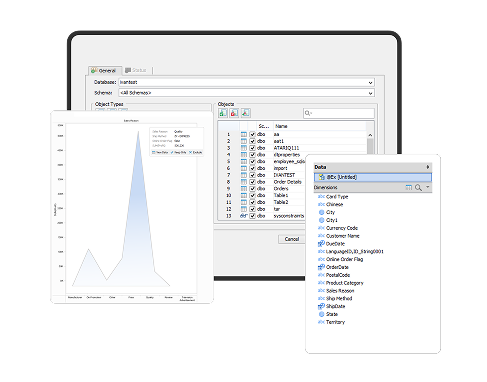Click the date icon beside ShipDate
The image size is (487, 382).
pyautogui.click(x=321, y=306)
